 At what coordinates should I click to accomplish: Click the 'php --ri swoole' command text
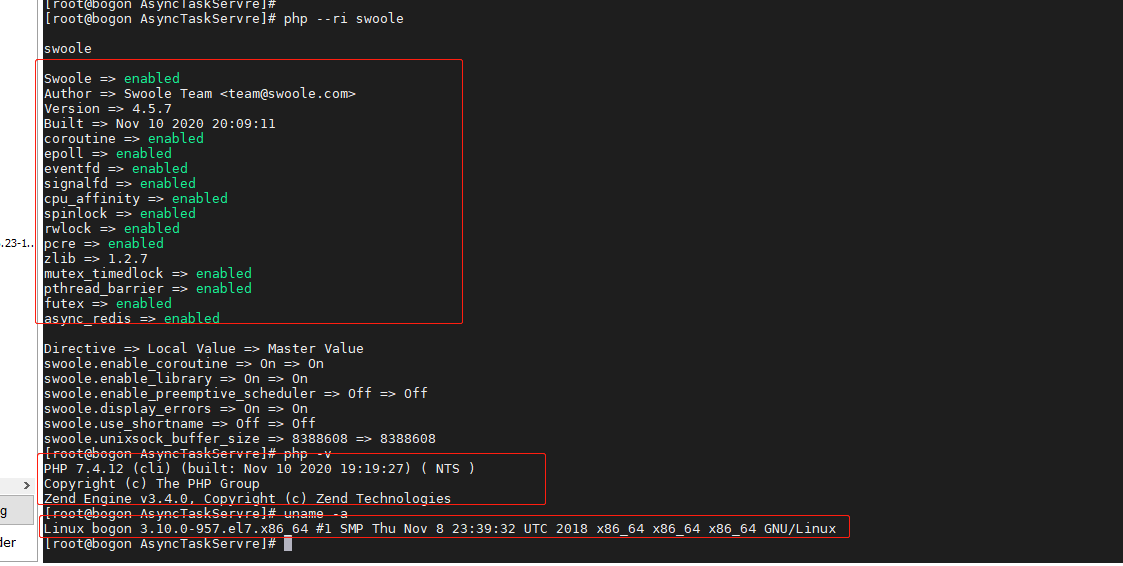(344, 19)
